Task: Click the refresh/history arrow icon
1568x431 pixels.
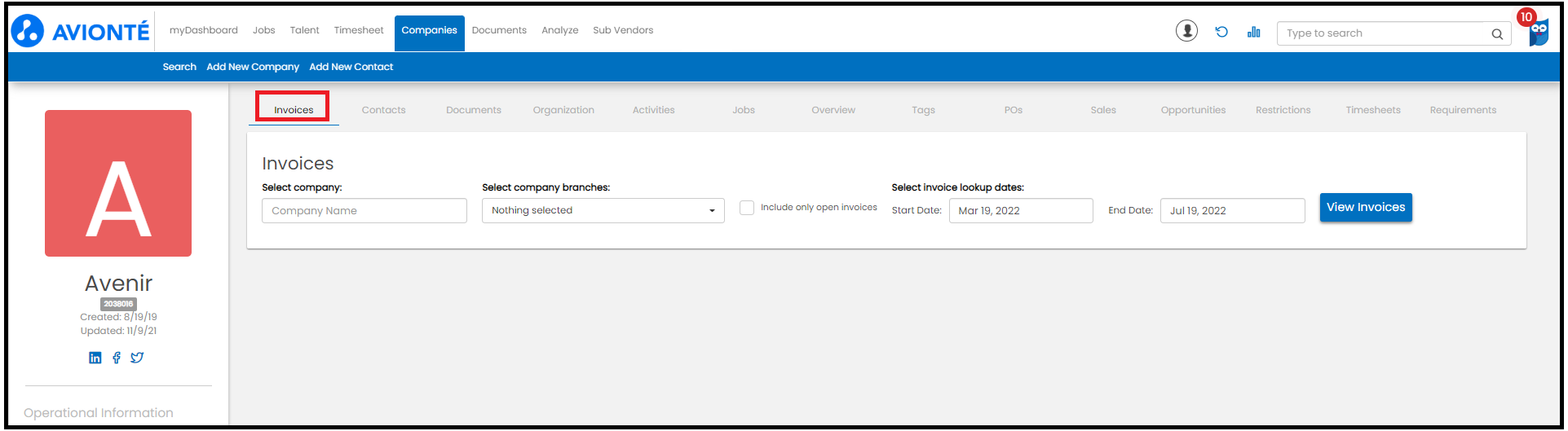Action: [x=1221, y=32]
